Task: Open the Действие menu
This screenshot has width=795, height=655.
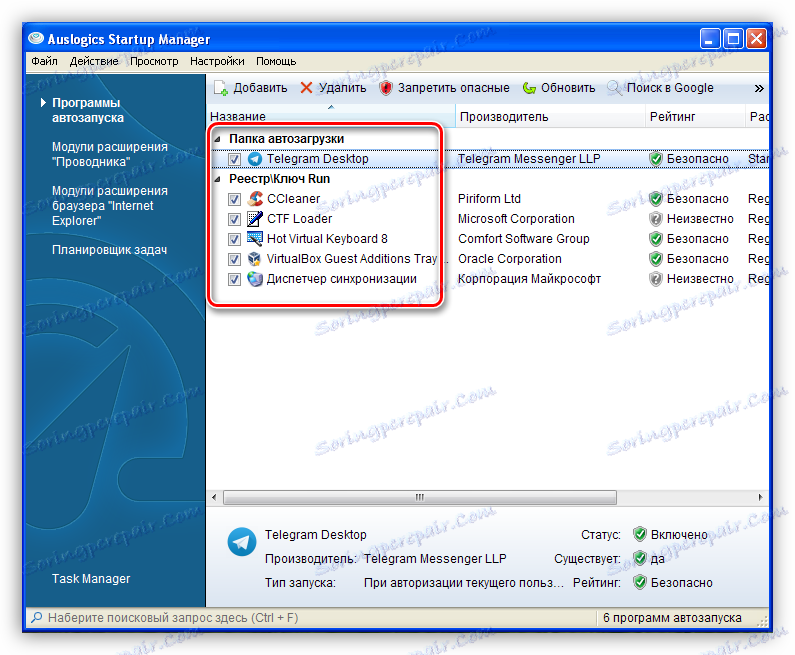Action: click(94, 61)
